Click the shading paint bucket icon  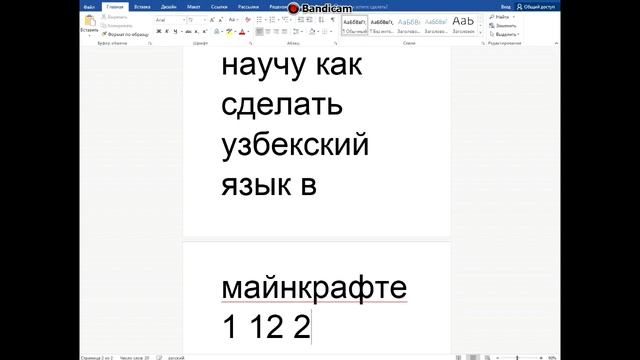coord(312,31)
